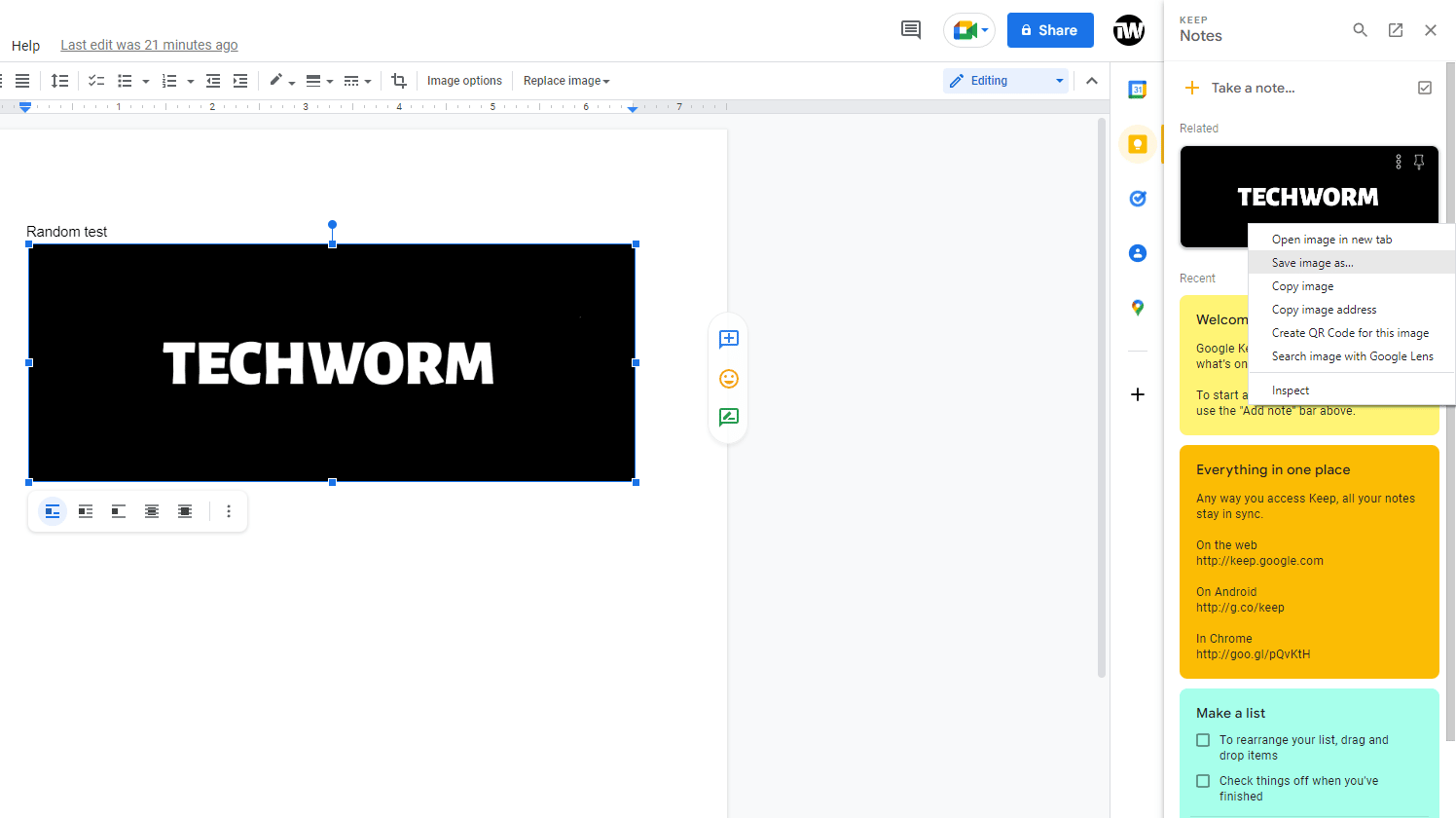Open line and paragraph spacing
Image resolution: width=1456 pixels, height=818 pixels.
[59, 81]
